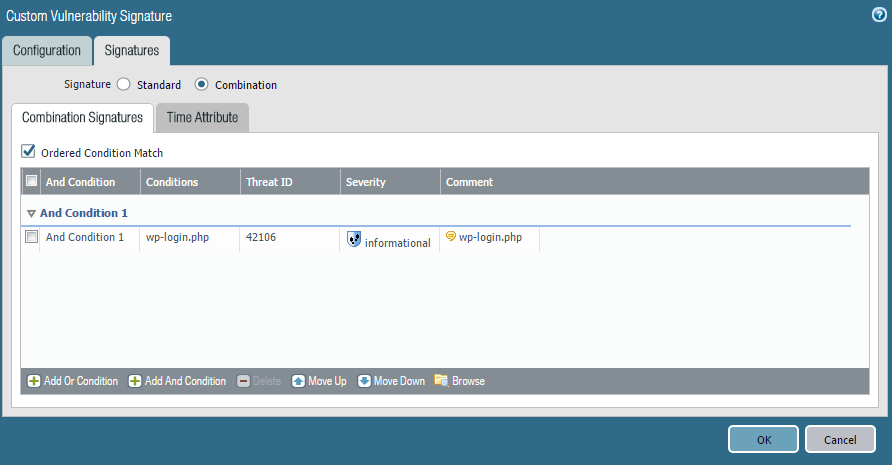Click the Add Or Condition label
Viewport: 892px width, 465px height.
click(x=81, y=381)
